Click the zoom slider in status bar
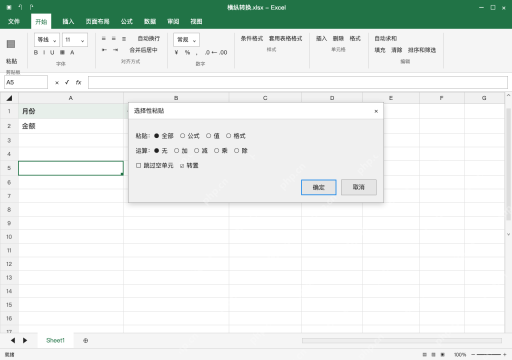 (x=488, y=355)
